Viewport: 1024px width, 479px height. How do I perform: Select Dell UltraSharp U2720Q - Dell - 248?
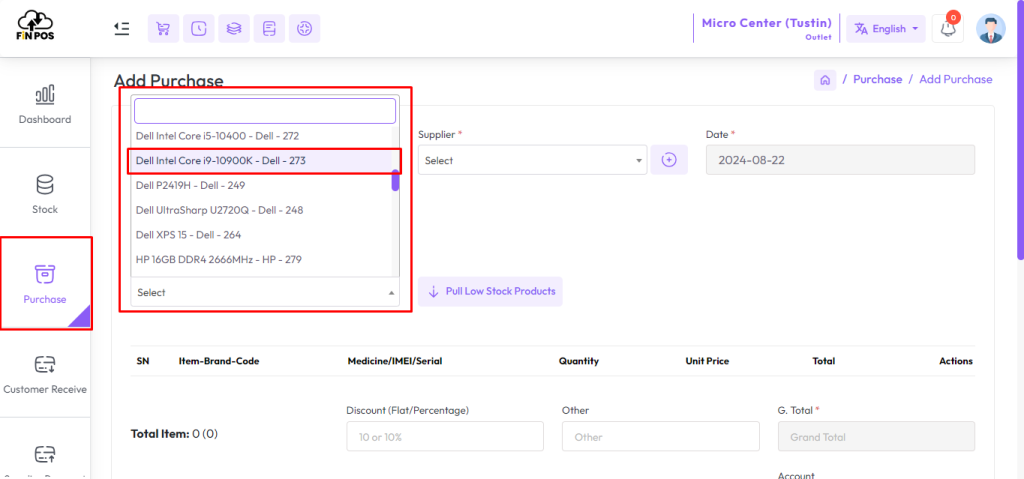[261, 210]
